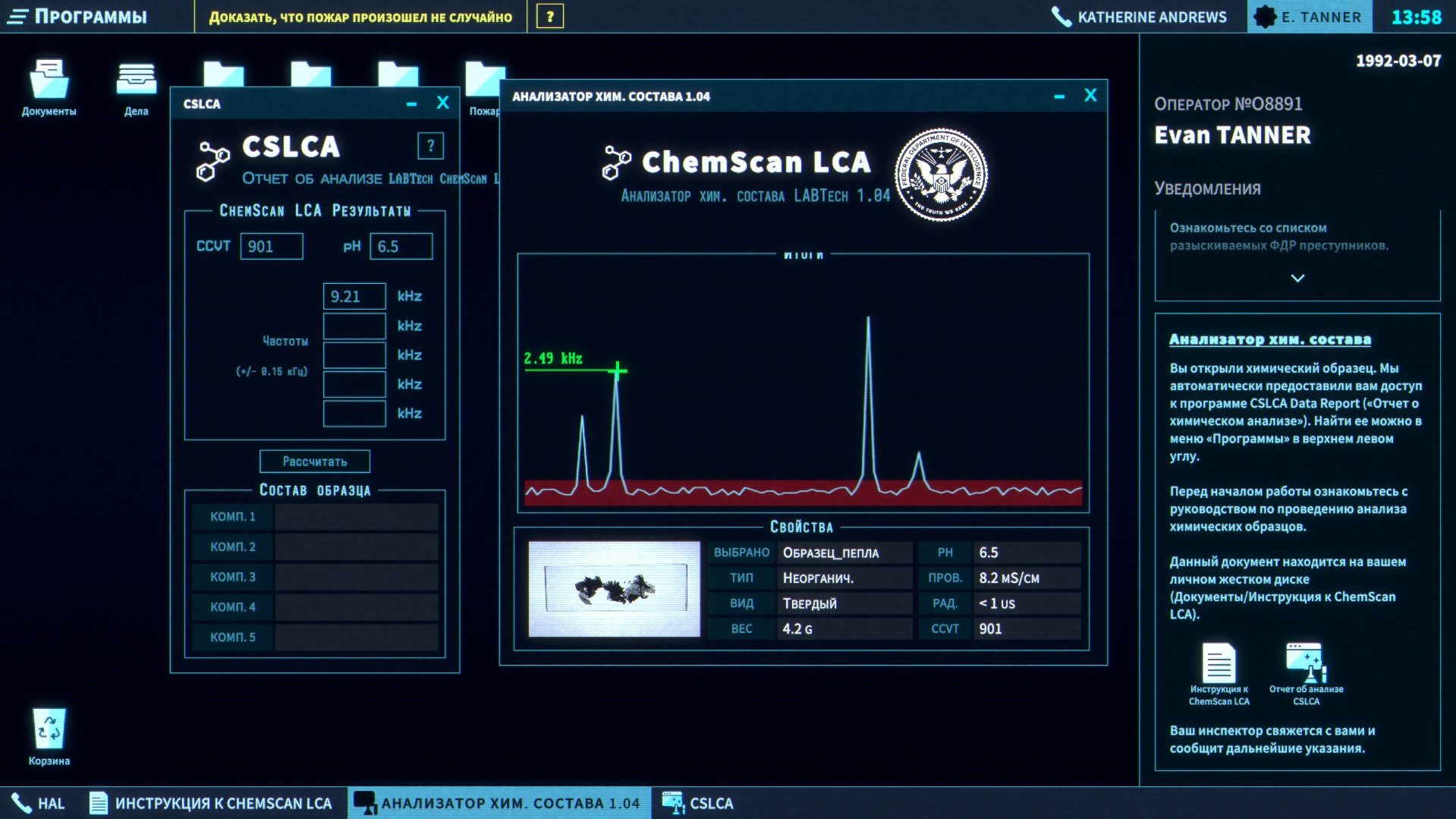Image resolution: width=1456 pixels, height=819 pixels.
Task: Minimize the Анализатор хим. состава window
Action: pyautogui.click(x=1059, y=96)
